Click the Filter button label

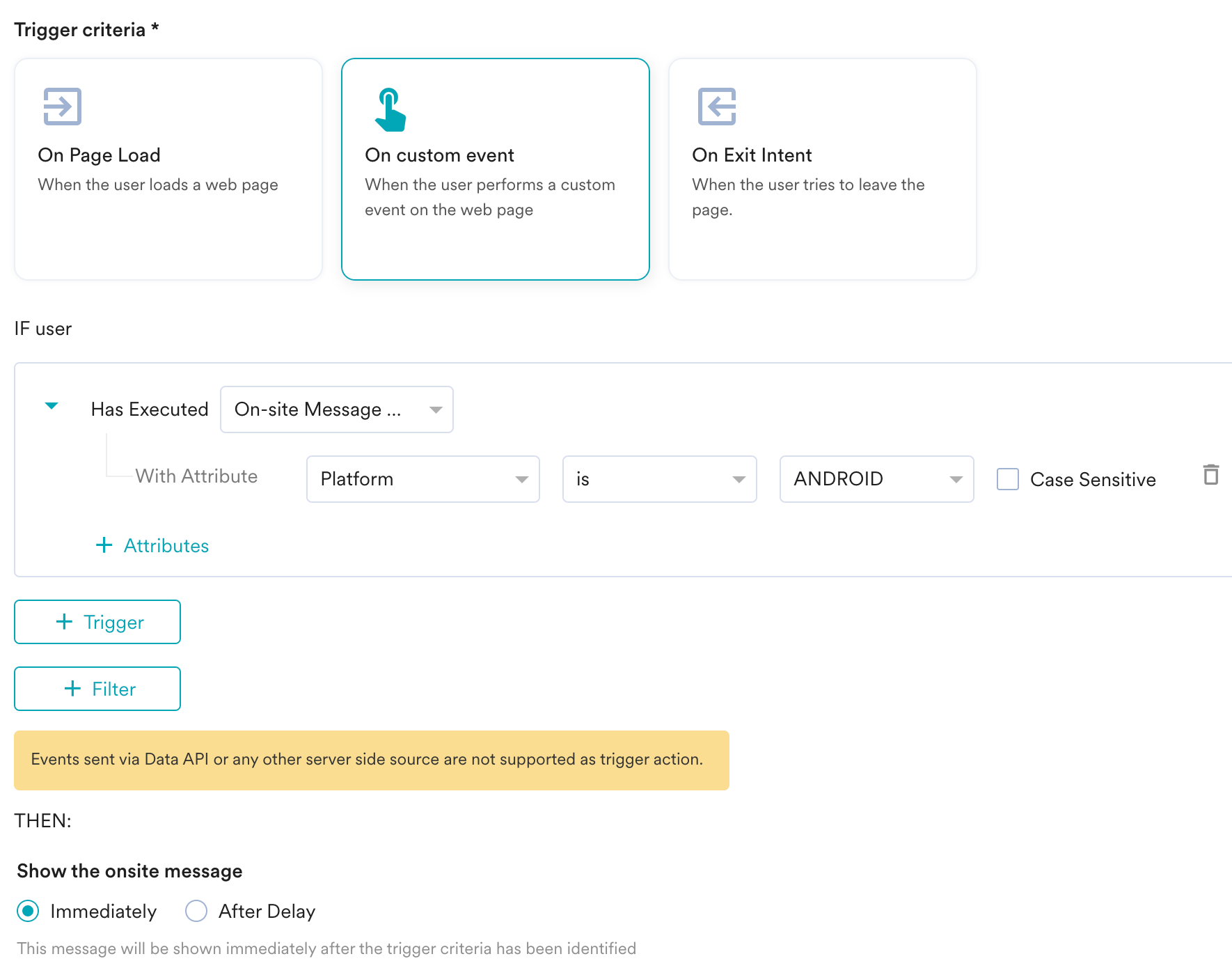(114, 689)
